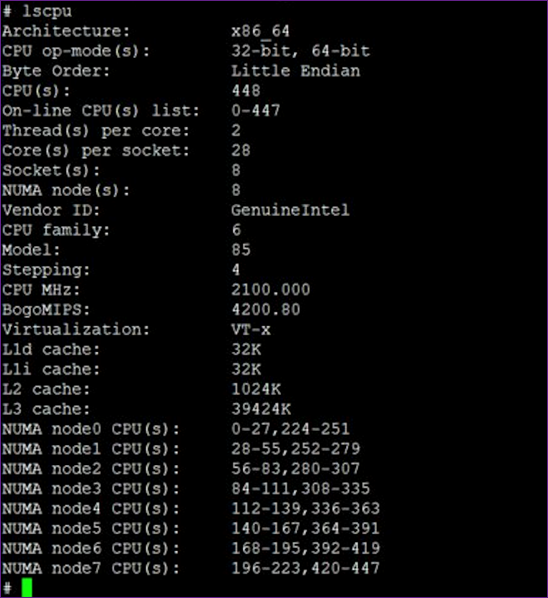Click the NUMA node4 CPU(s) label

(91, 509)
